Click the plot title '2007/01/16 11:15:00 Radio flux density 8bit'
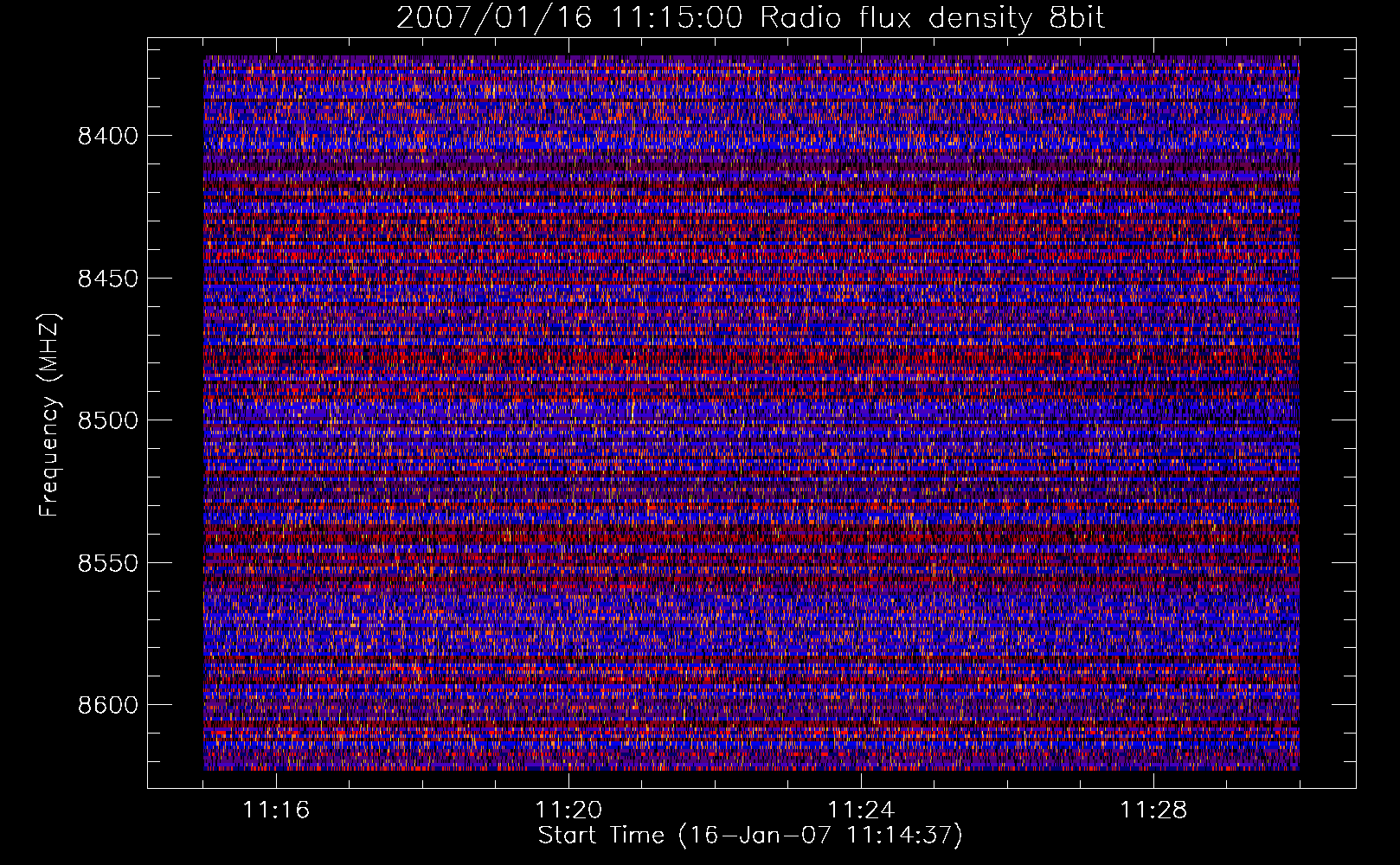Screen dimensions: 1400x865 click(x=750, y=17)
